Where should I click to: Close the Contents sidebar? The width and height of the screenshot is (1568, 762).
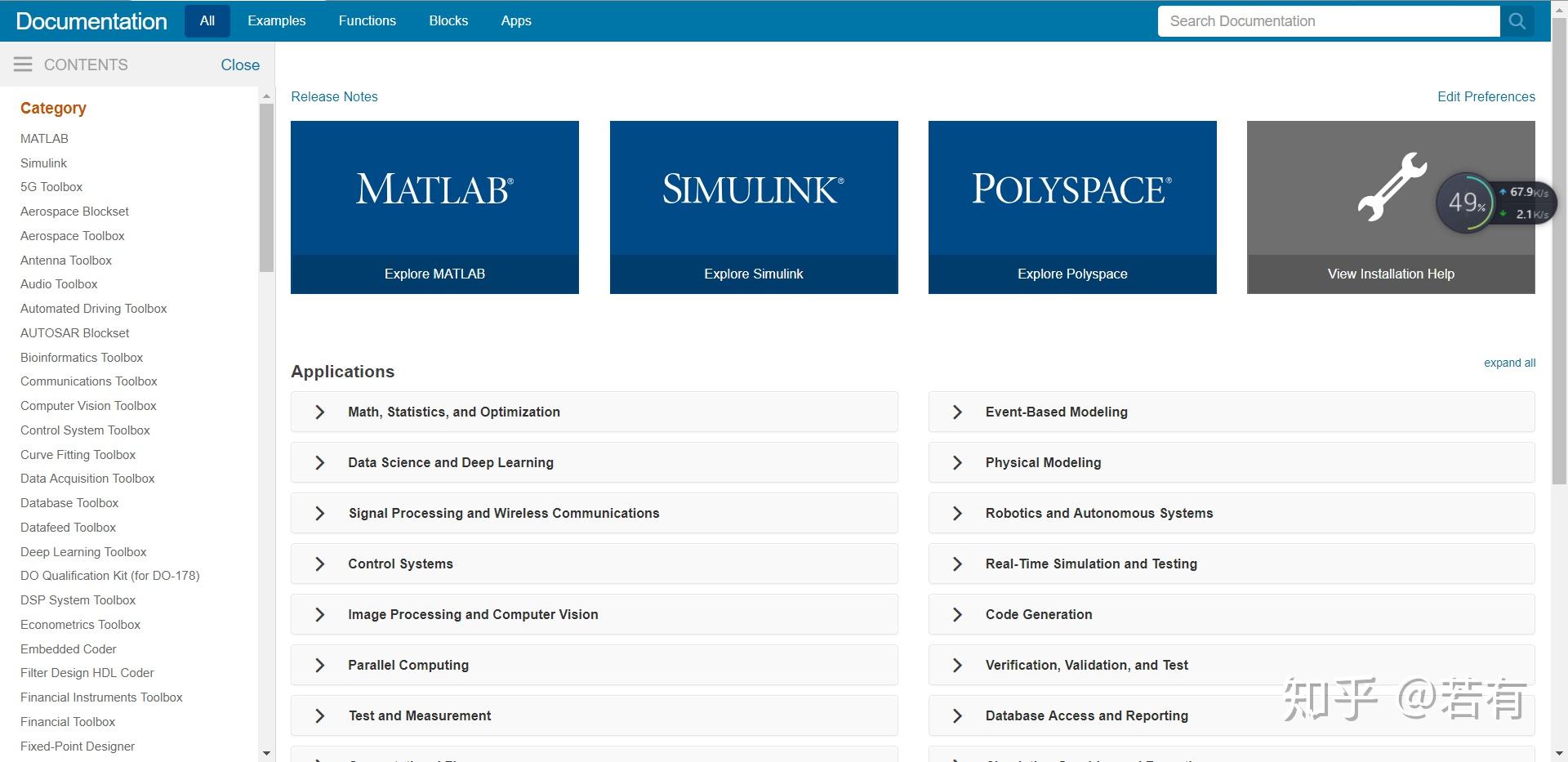pyautogui.click(x=240, y=65)
